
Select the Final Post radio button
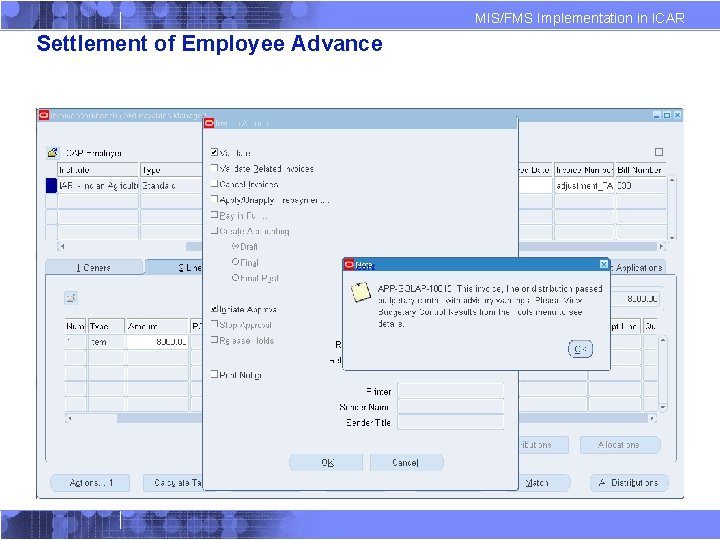click(x=236, y=277)
